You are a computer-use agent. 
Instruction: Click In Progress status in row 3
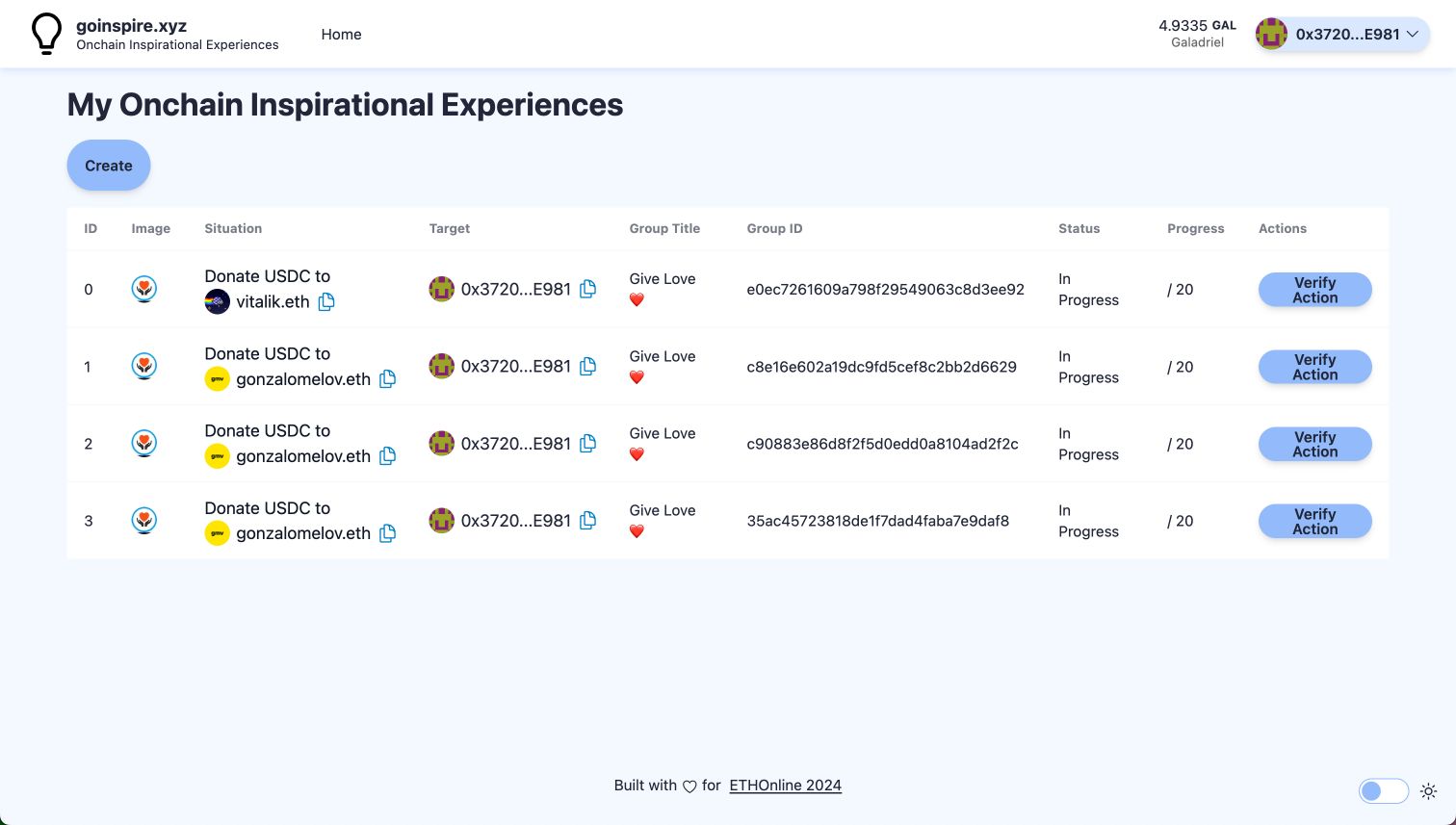coord(1088,521)
